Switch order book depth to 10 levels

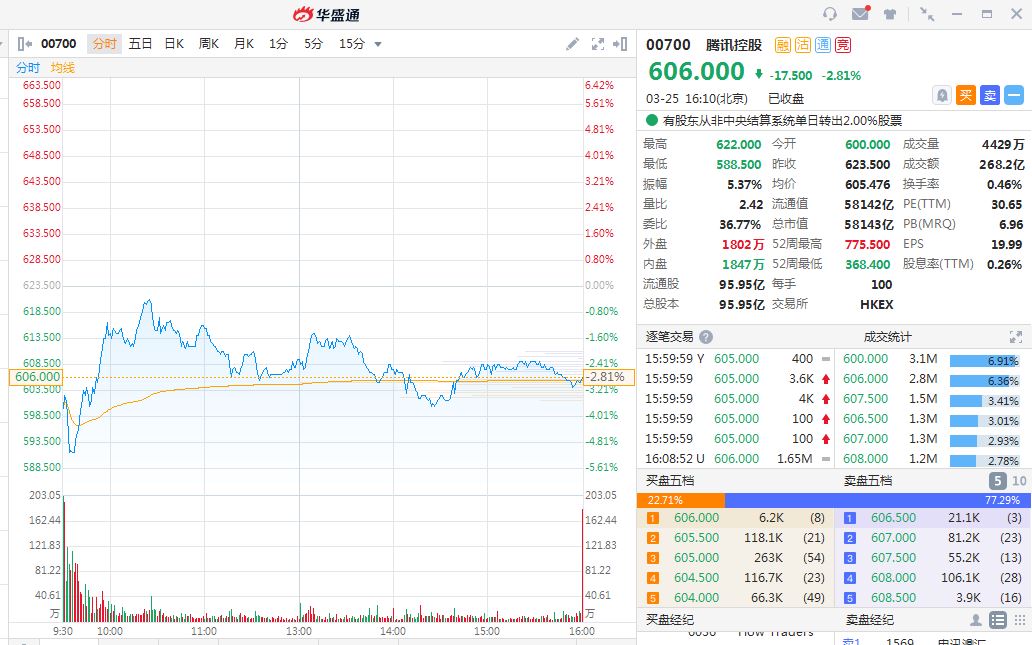coord(1019,481)
